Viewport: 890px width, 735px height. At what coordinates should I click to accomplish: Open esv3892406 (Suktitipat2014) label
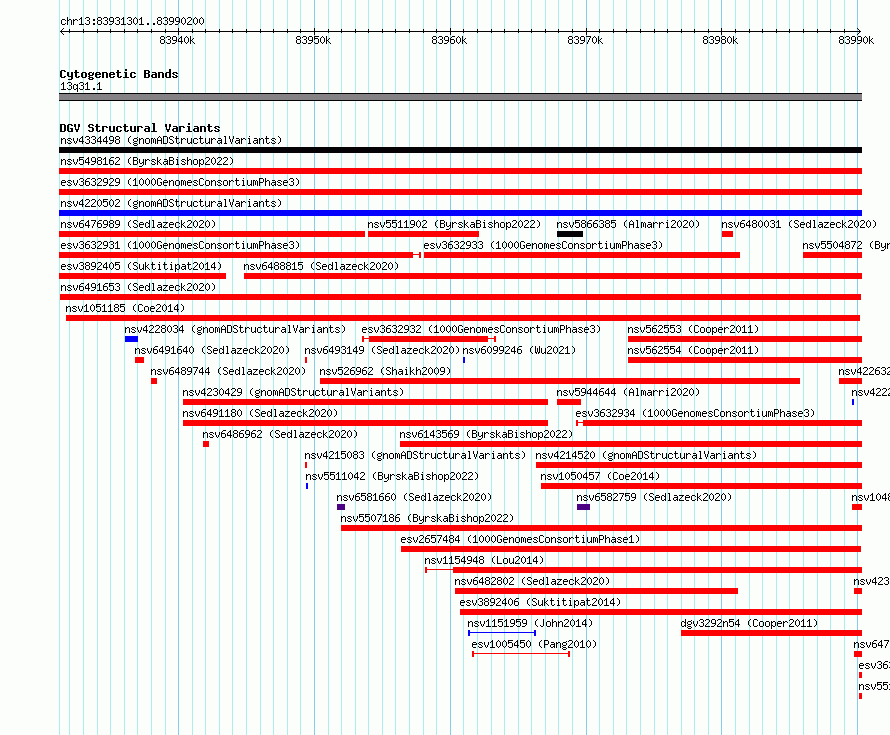tap(540, 602)
